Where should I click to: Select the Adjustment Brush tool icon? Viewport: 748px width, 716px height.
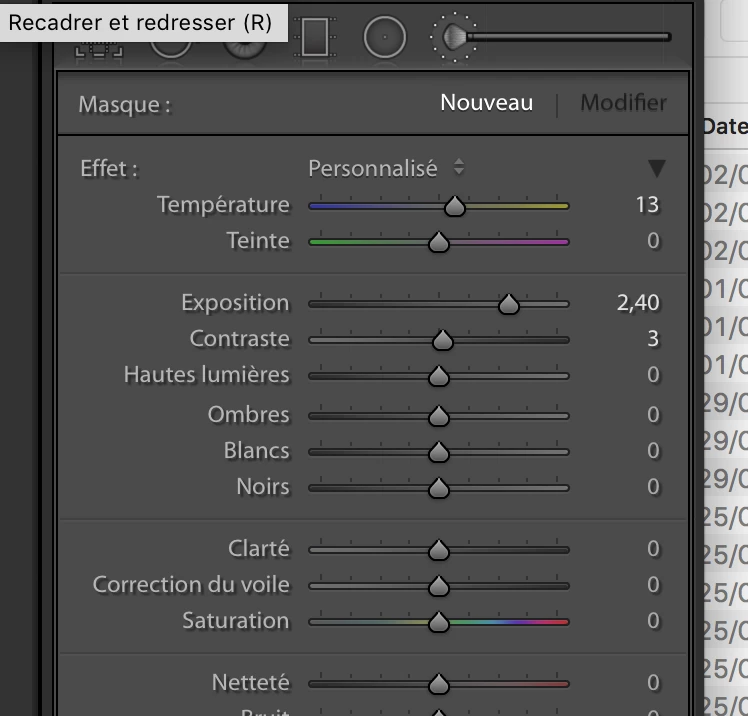pyautogui.click(x=550, y=37)
